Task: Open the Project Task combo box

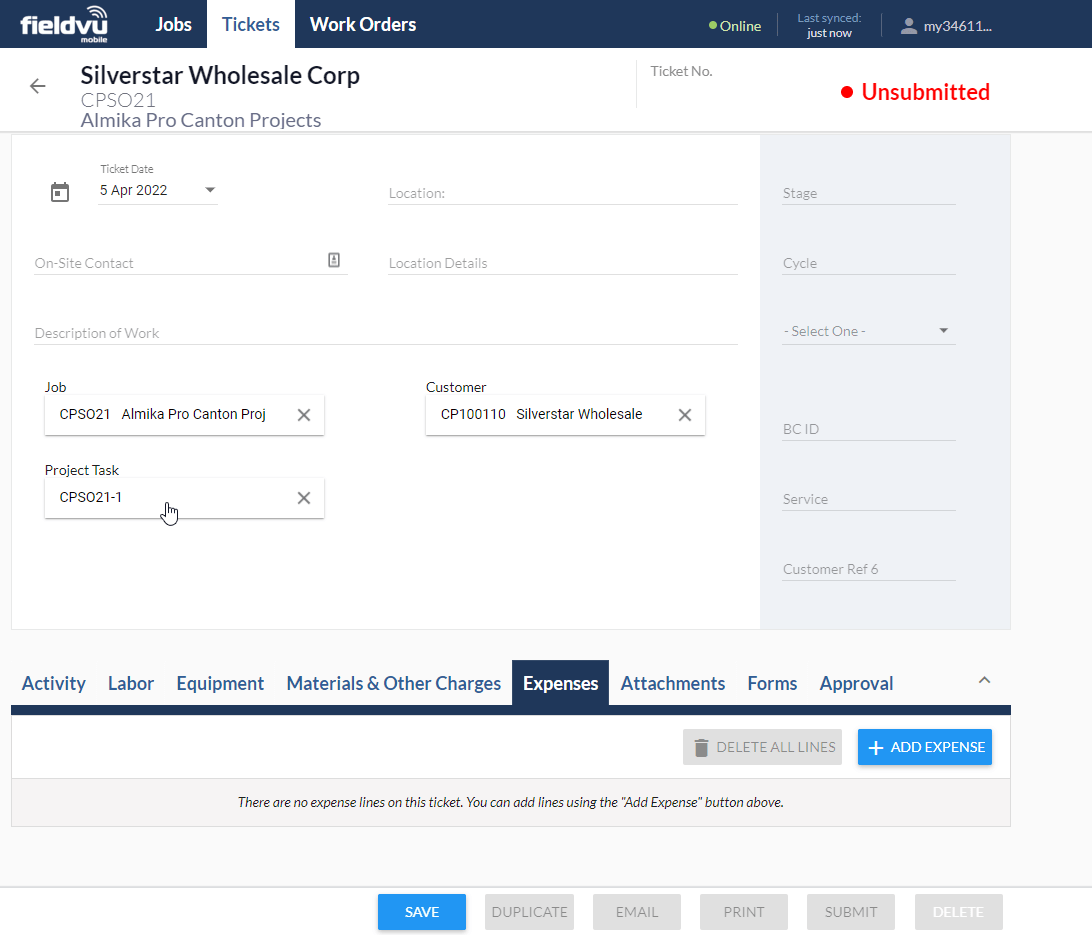Action: (x=184, y=498)
